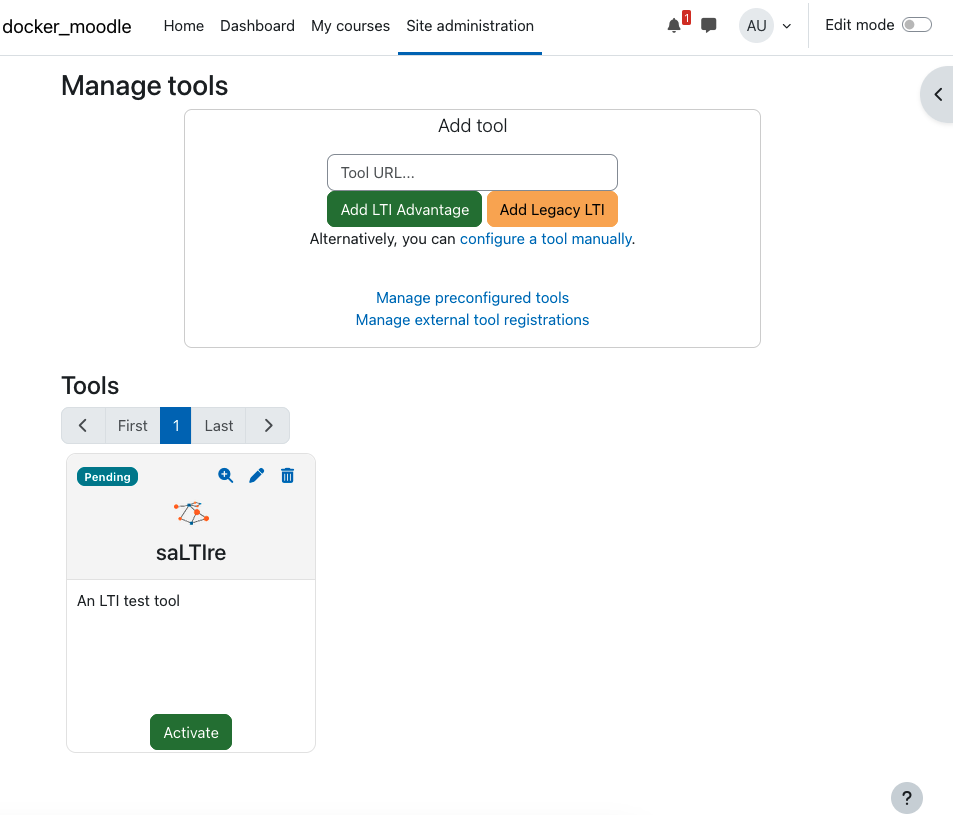
Task: Open the Home menu item
Action: click(x=184, y=26)
